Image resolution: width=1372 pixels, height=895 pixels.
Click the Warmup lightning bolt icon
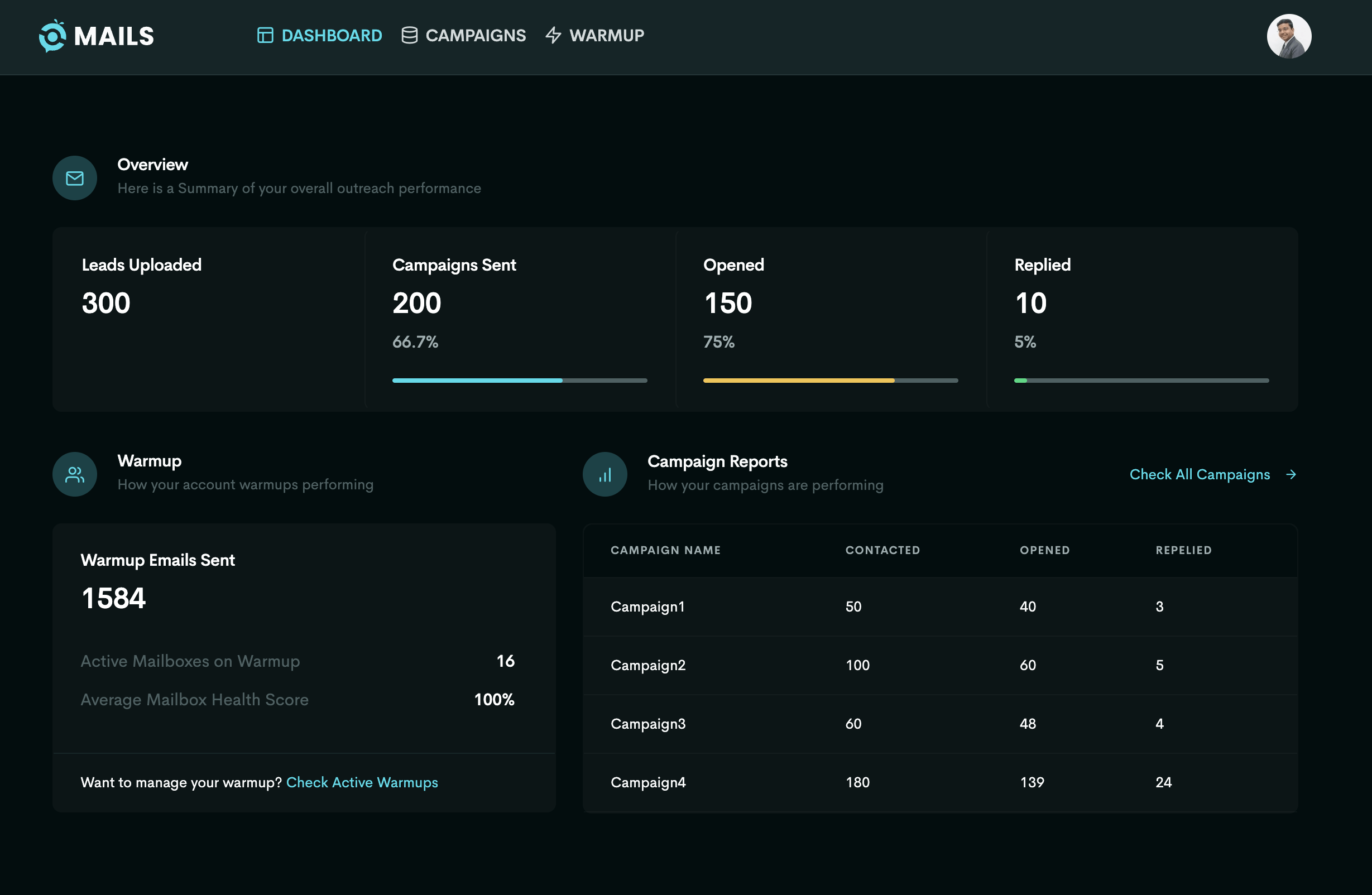(x=553, y=36)
